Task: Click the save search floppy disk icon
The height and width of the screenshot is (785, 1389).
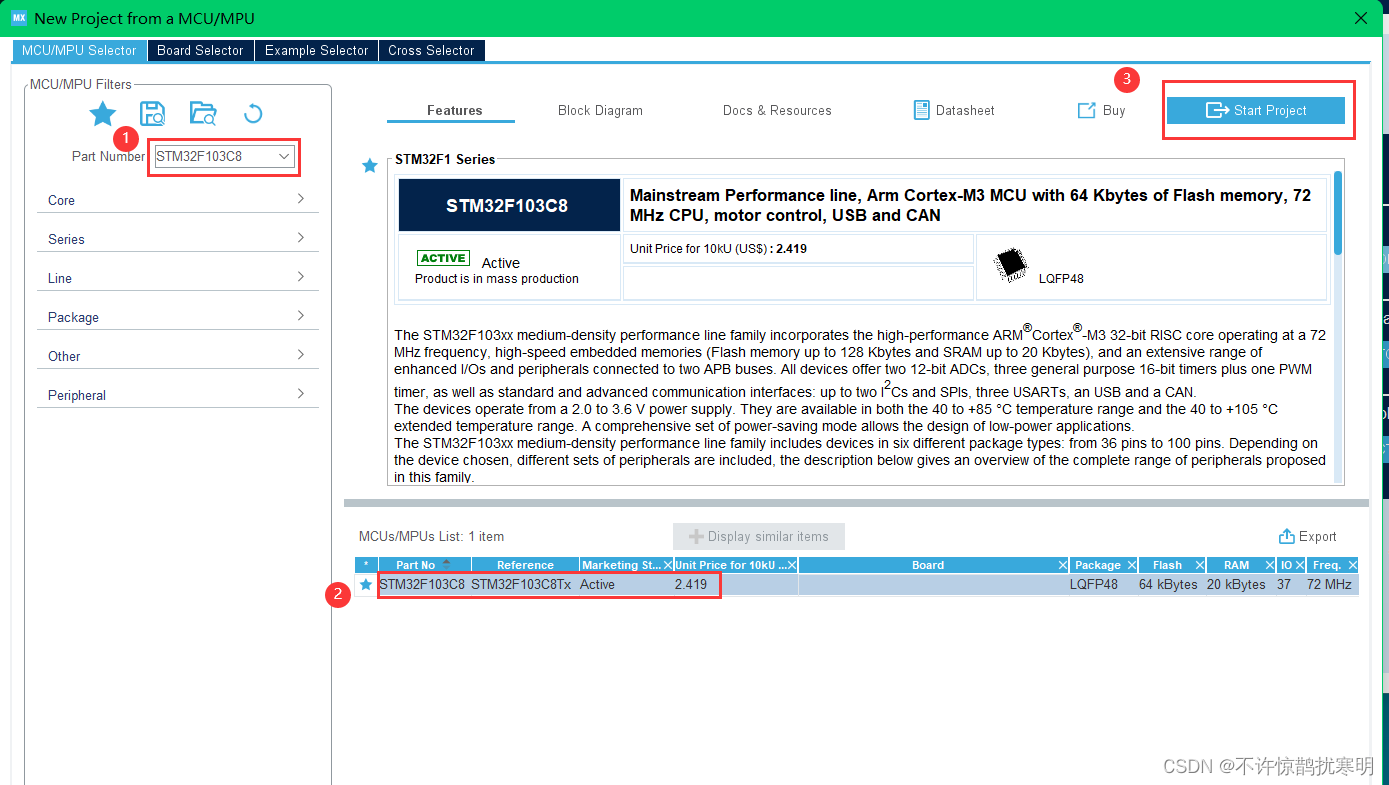Action: (x=153, y=113)
